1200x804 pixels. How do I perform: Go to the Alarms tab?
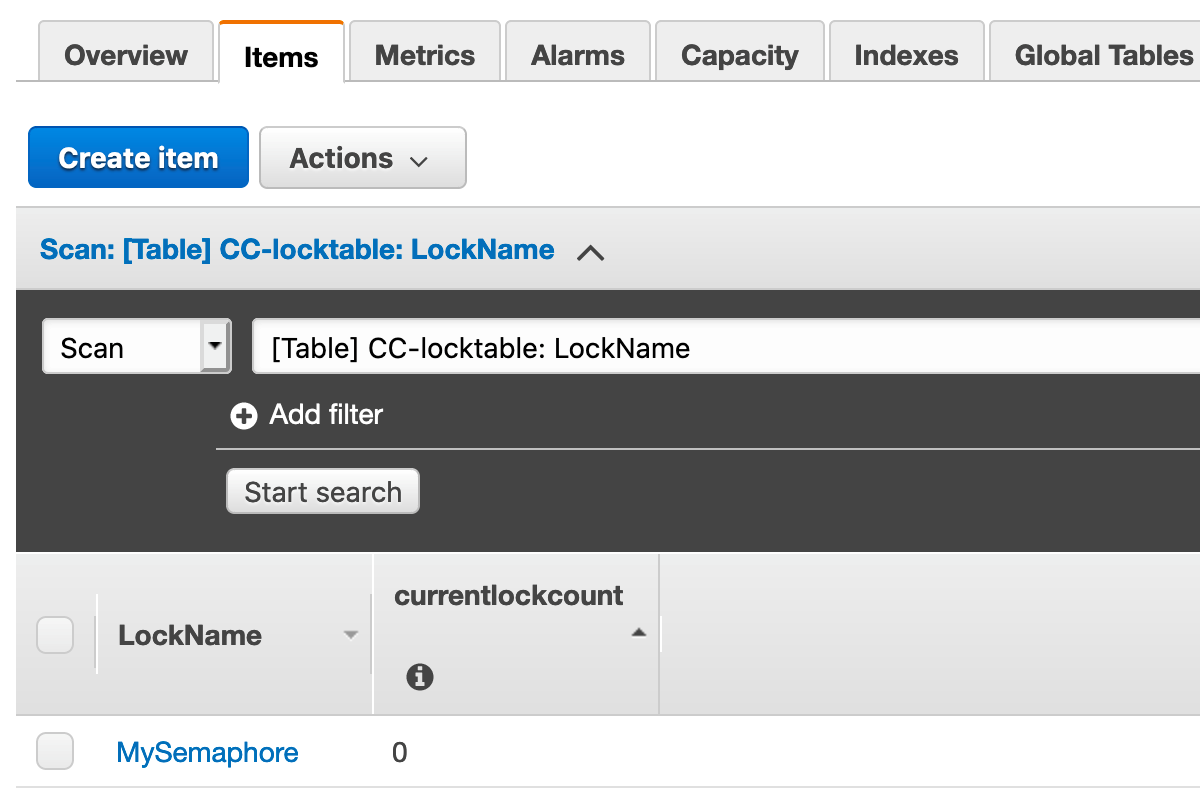[578, 55]
